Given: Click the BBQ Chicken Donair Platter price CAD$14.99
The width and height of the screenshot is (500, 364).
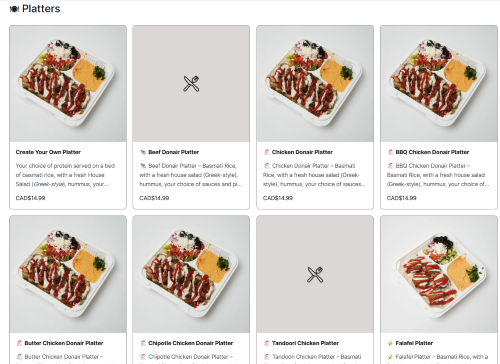Looking at the screenshot, I should point(401,198).
